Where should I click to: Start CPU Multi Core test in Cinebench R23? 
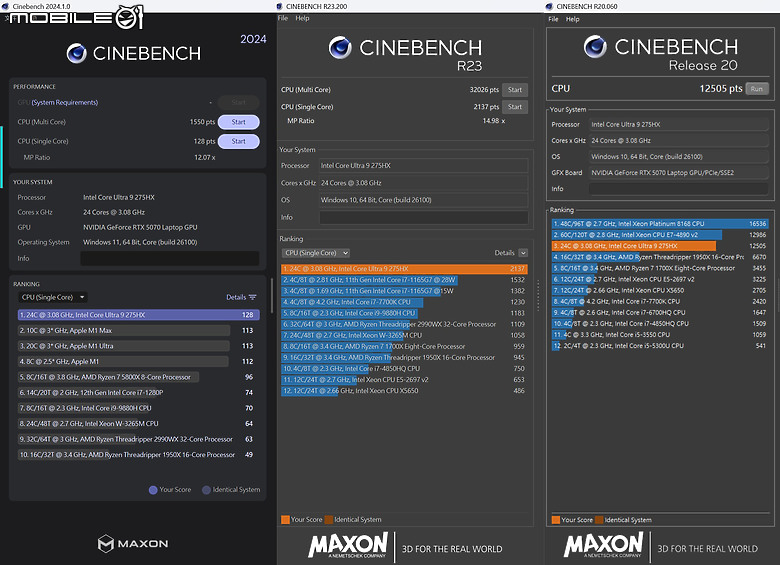[x=515, y=90]
